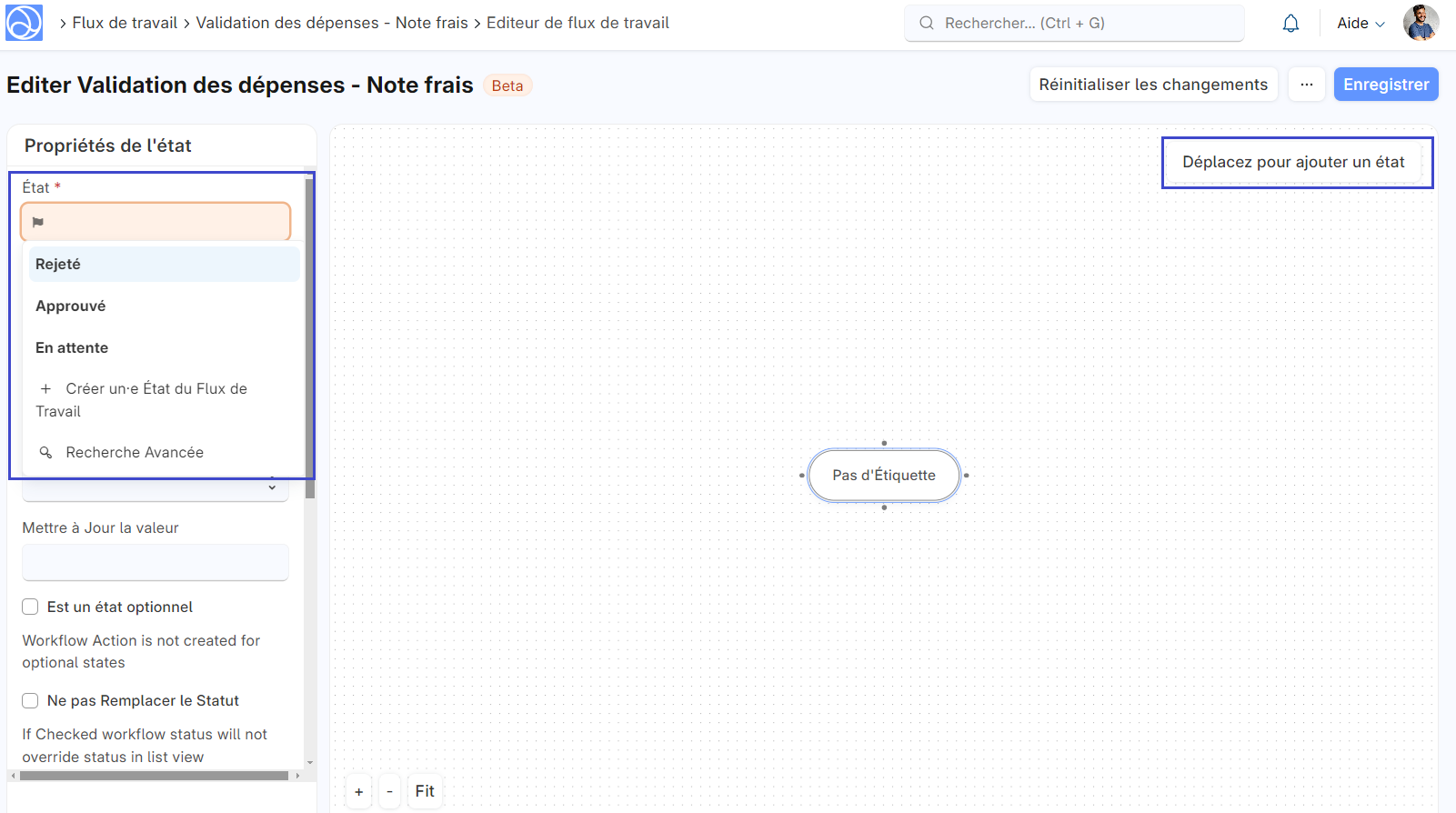
Task: Click the three-dots more options button
Action: pos(1306,85)
